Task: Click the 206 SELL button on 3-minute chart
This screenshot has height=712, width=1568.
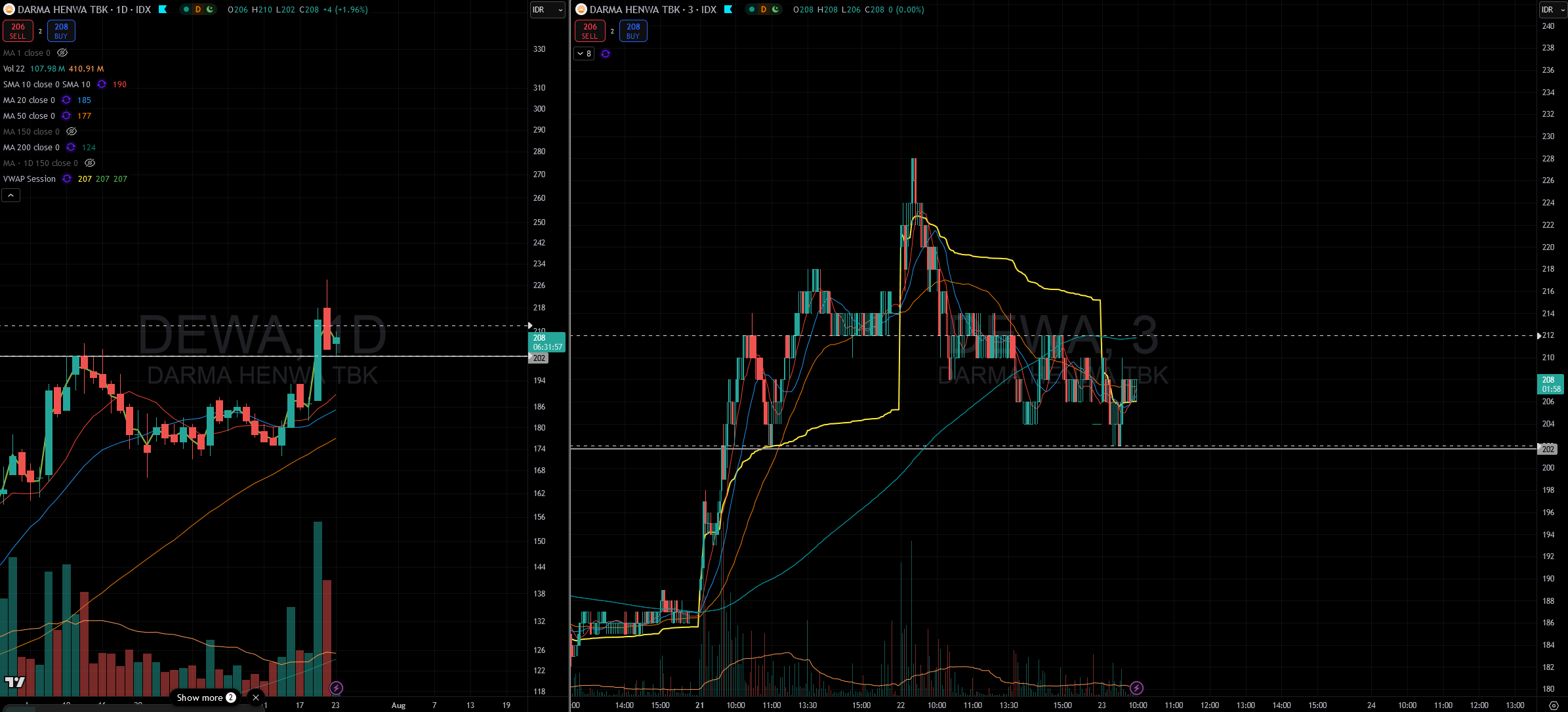Action: [590, 31]
